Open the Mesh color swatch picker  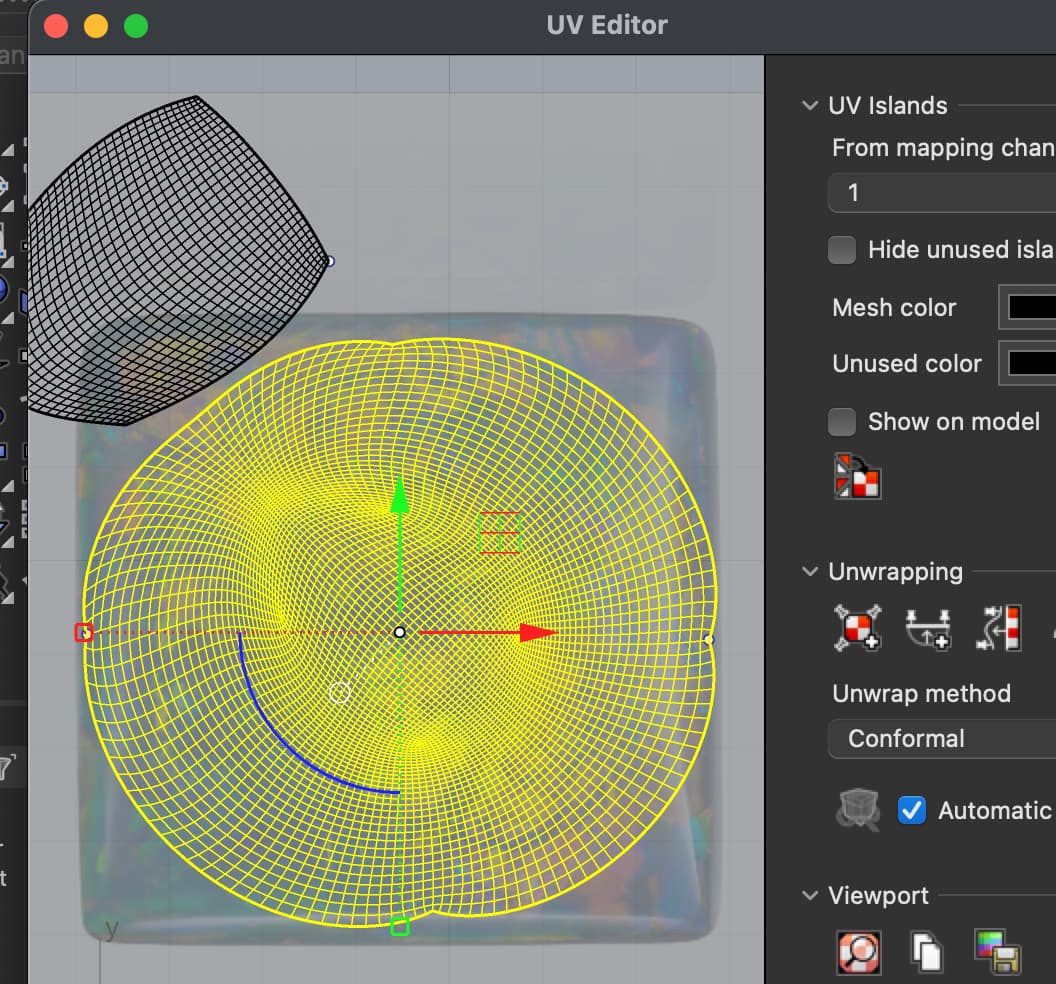tap(1030, 307)
